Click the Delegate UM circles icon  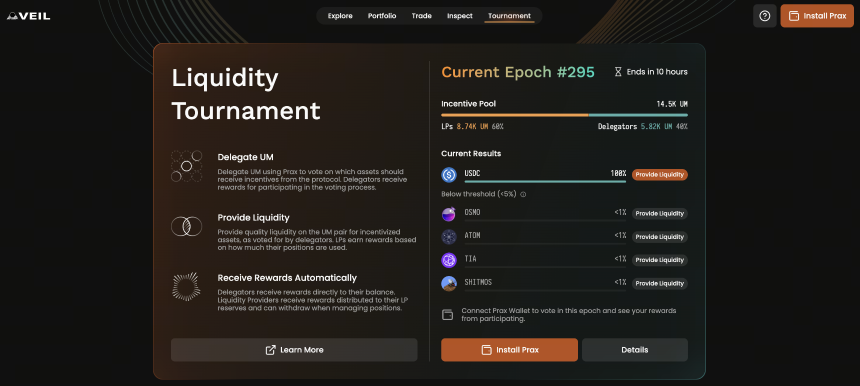pyautogui.click(x=186, y=166)
